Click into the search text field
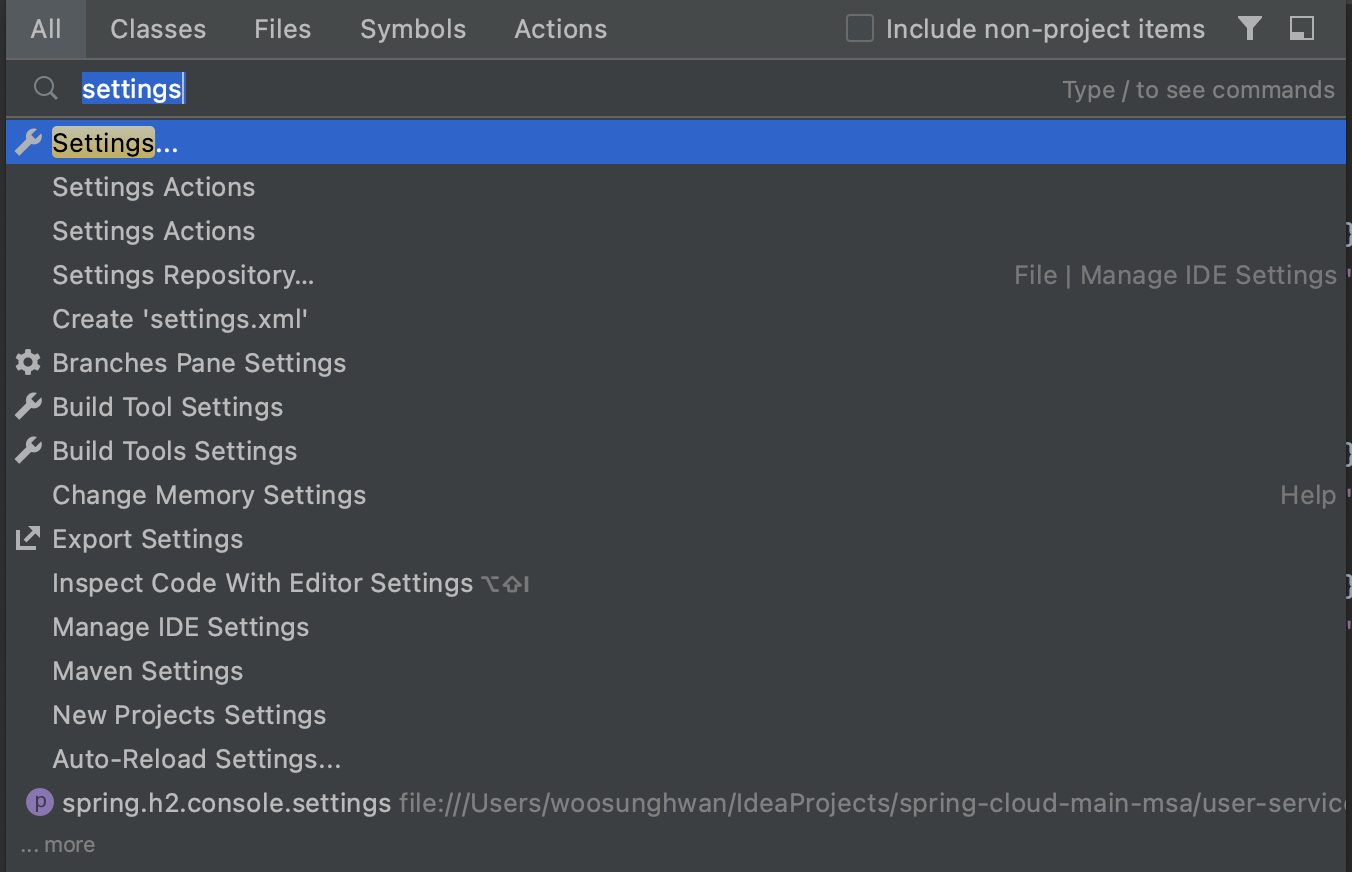This screenshot has width=1352, height=872. tap(600, 89)
